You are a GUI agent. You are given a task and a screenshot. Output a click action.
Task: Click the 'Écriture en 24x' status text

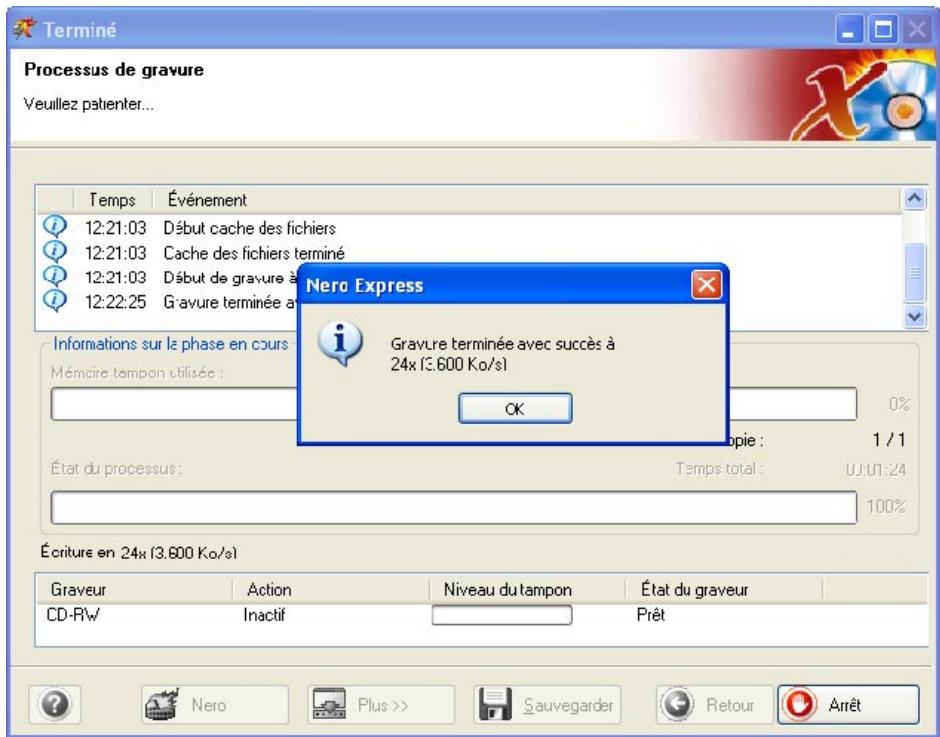[139, 552]
